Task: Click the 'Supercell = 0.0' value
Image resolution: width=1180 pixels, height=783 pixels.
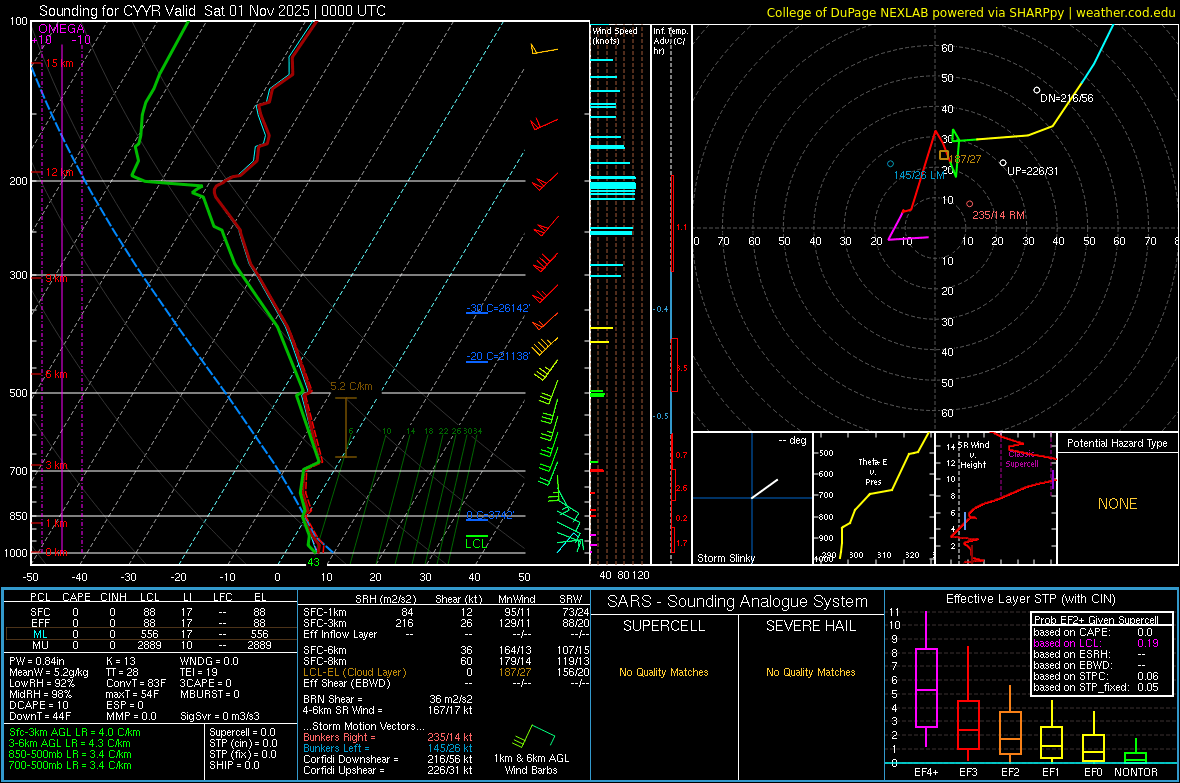Action: [x=242, y=732]
